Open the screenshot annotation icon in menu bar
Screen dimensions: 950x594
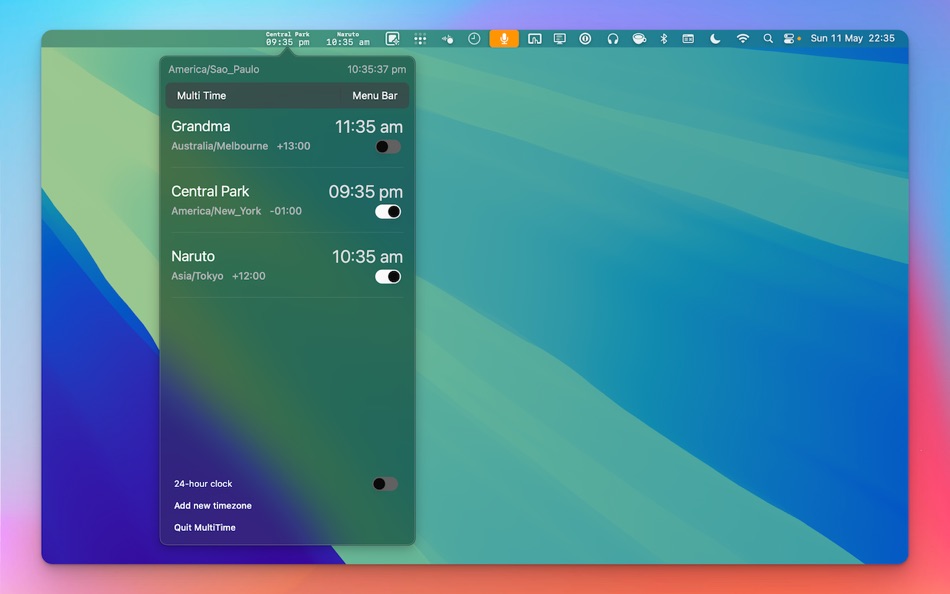393,39
